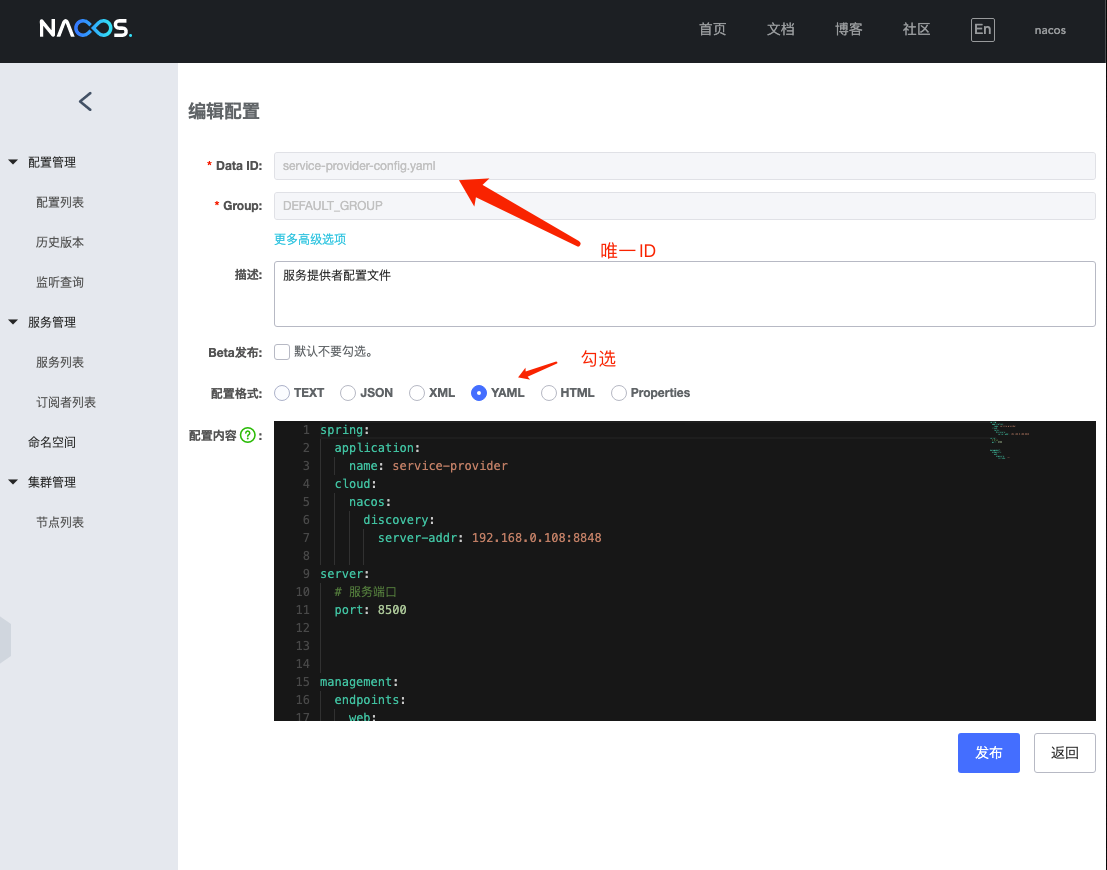This screenshot has height=870, width=1107.
Task: Click 'port: 8500' line in editor
Action: click(x=370, y=610)
